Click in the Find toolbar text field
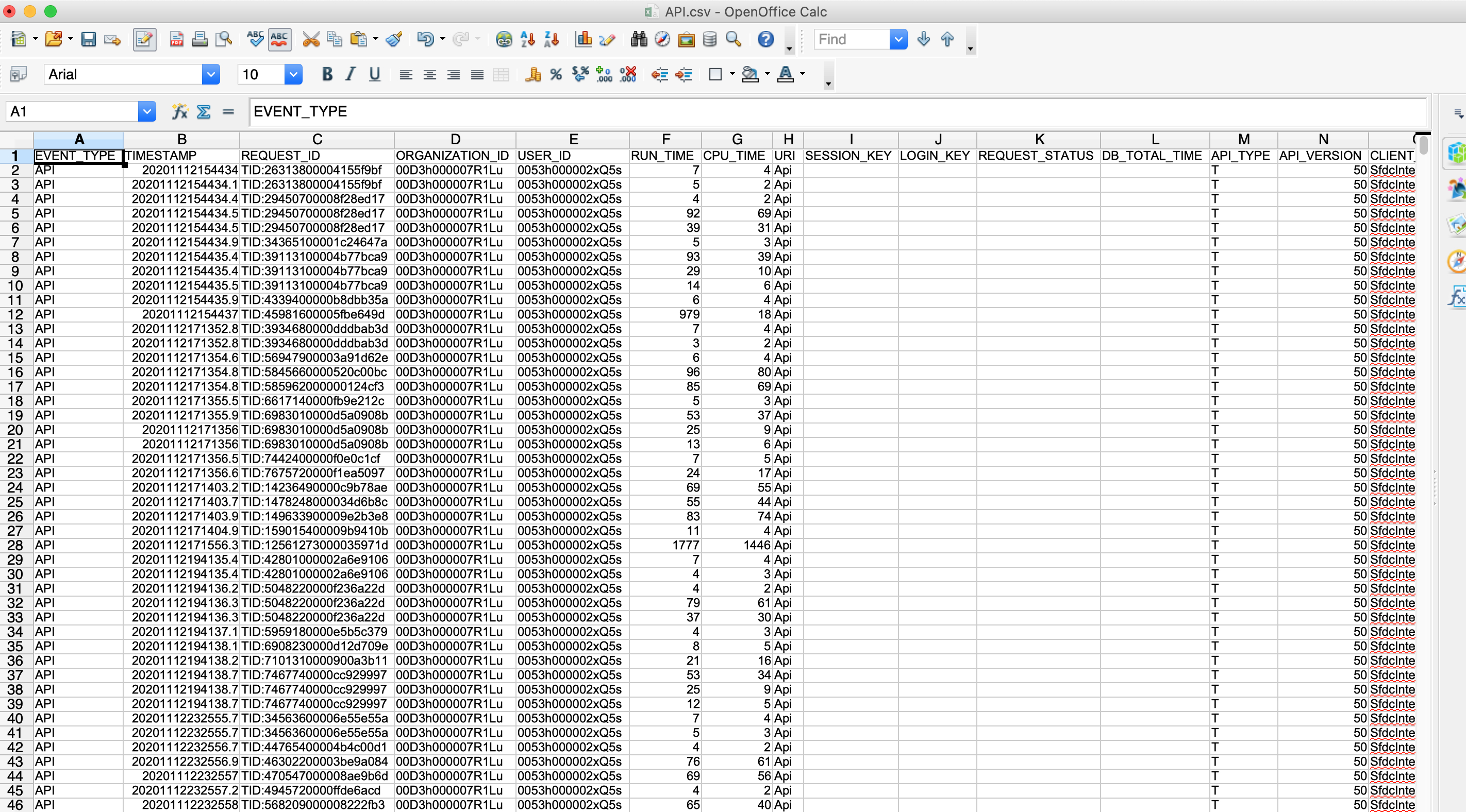 852,39
